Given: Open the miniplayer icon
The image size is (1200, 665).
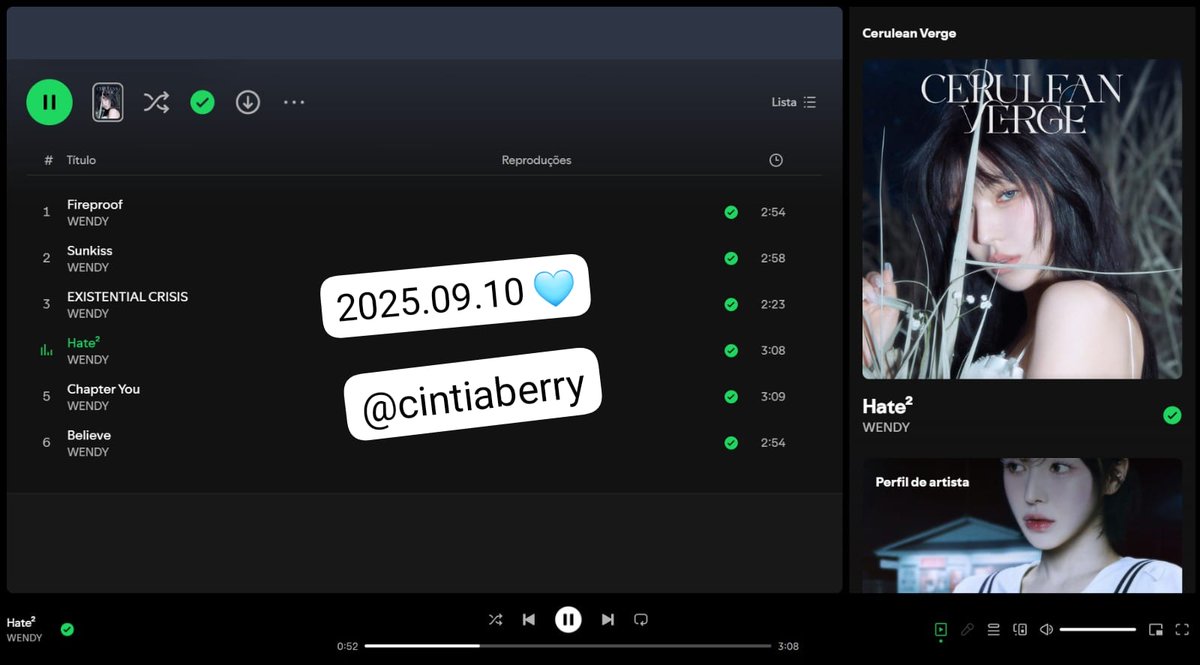Looking at the screenshot, I should [1156, 629].
